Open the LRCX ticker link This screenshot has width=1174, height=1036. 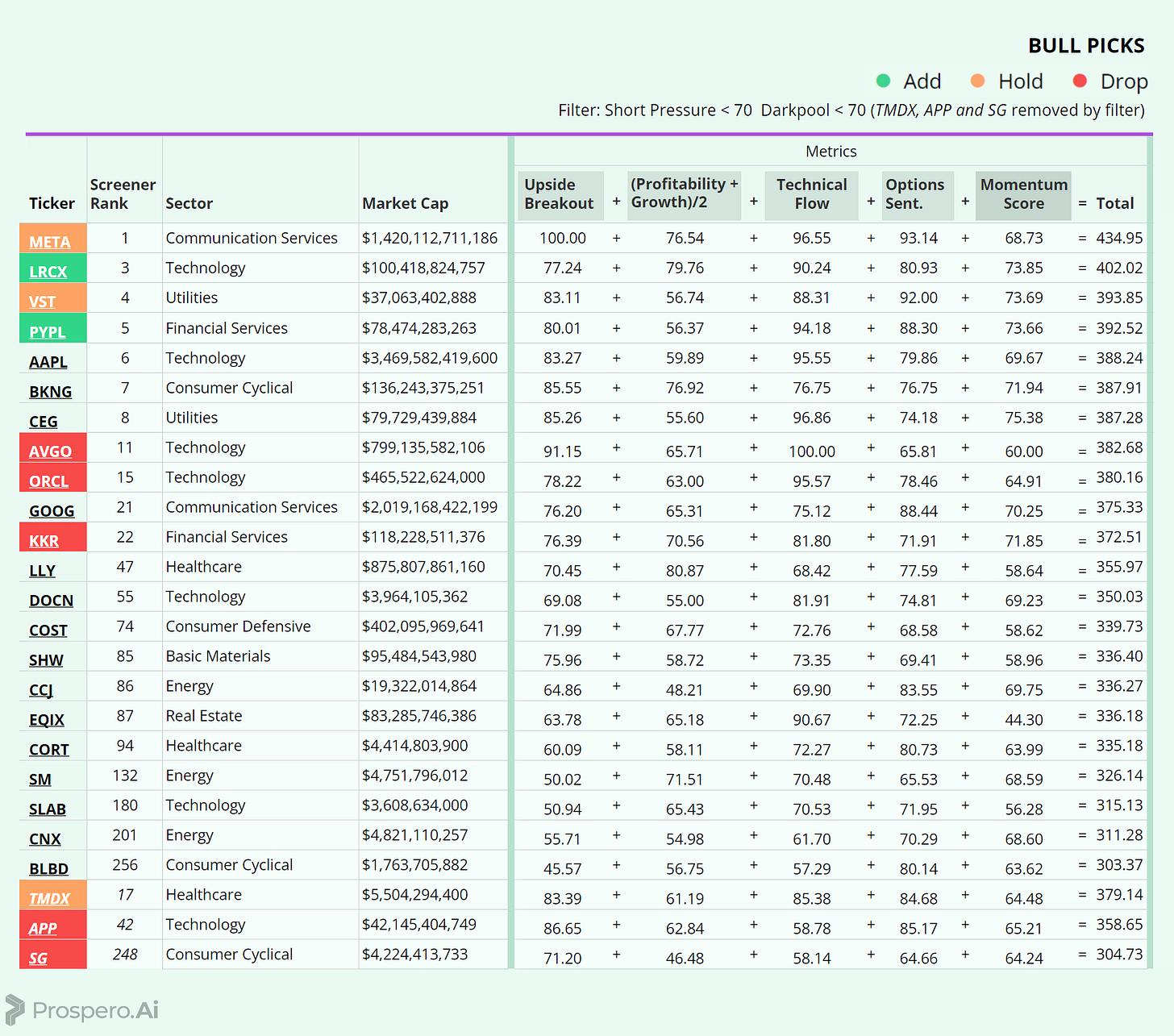[x=48, y=272]
